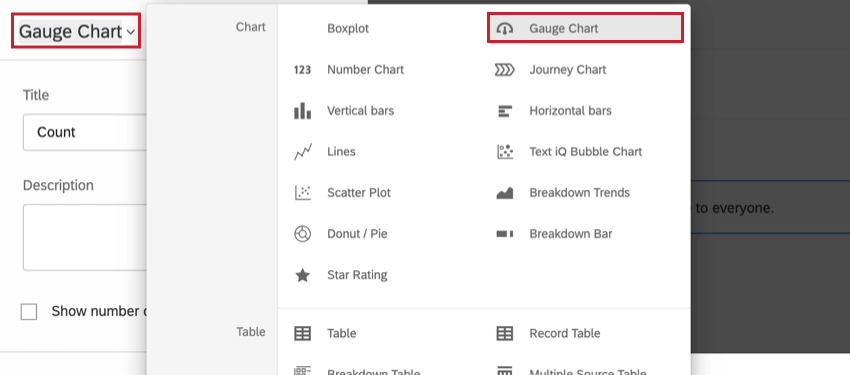This screenshot has height=375, width=850.
Task: Pick the Lines chart icon
Action: [x=302, y=152]
